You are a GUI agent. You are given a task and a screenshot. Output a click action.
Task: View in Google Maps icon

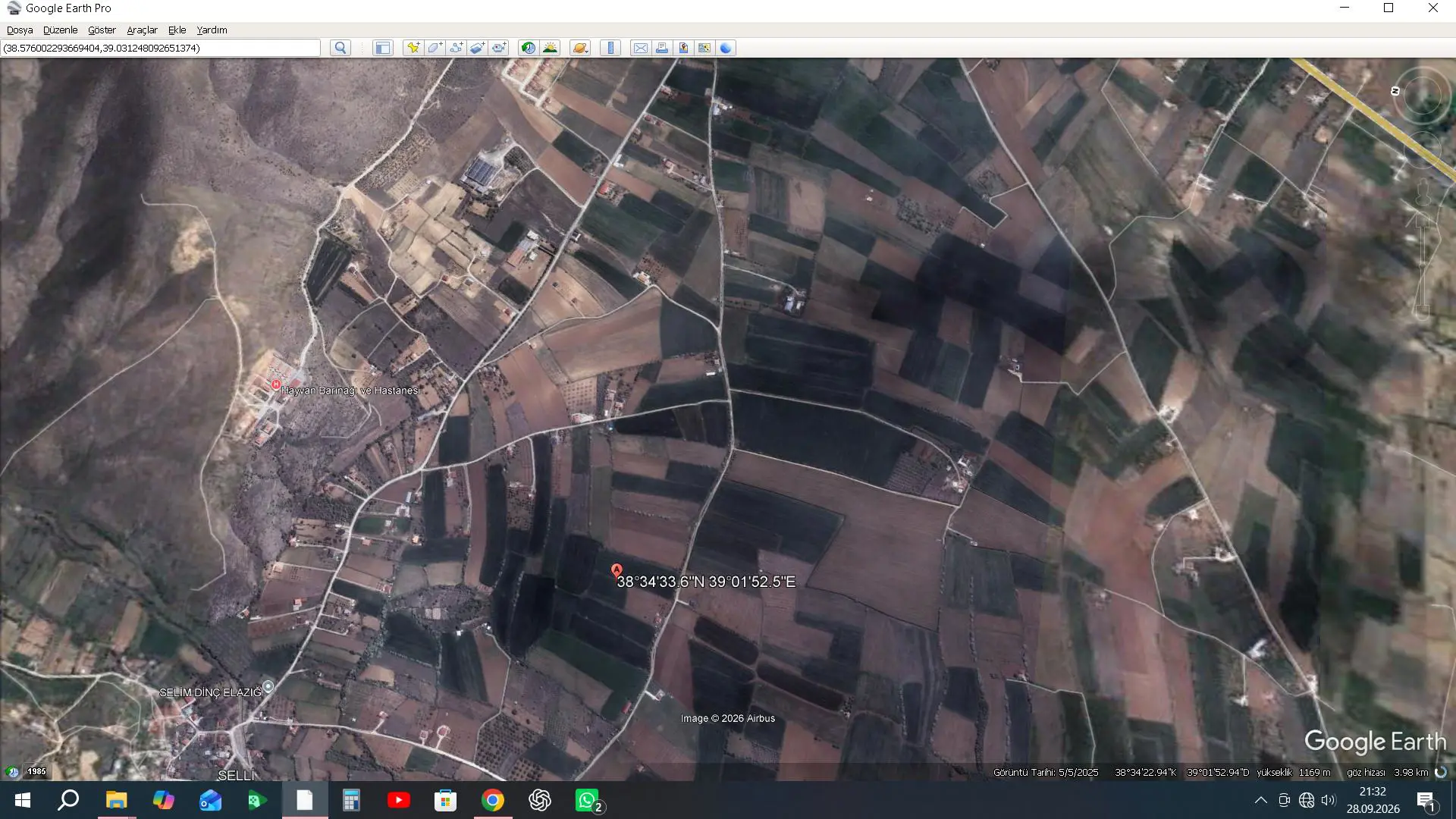[x=704, y=48]
